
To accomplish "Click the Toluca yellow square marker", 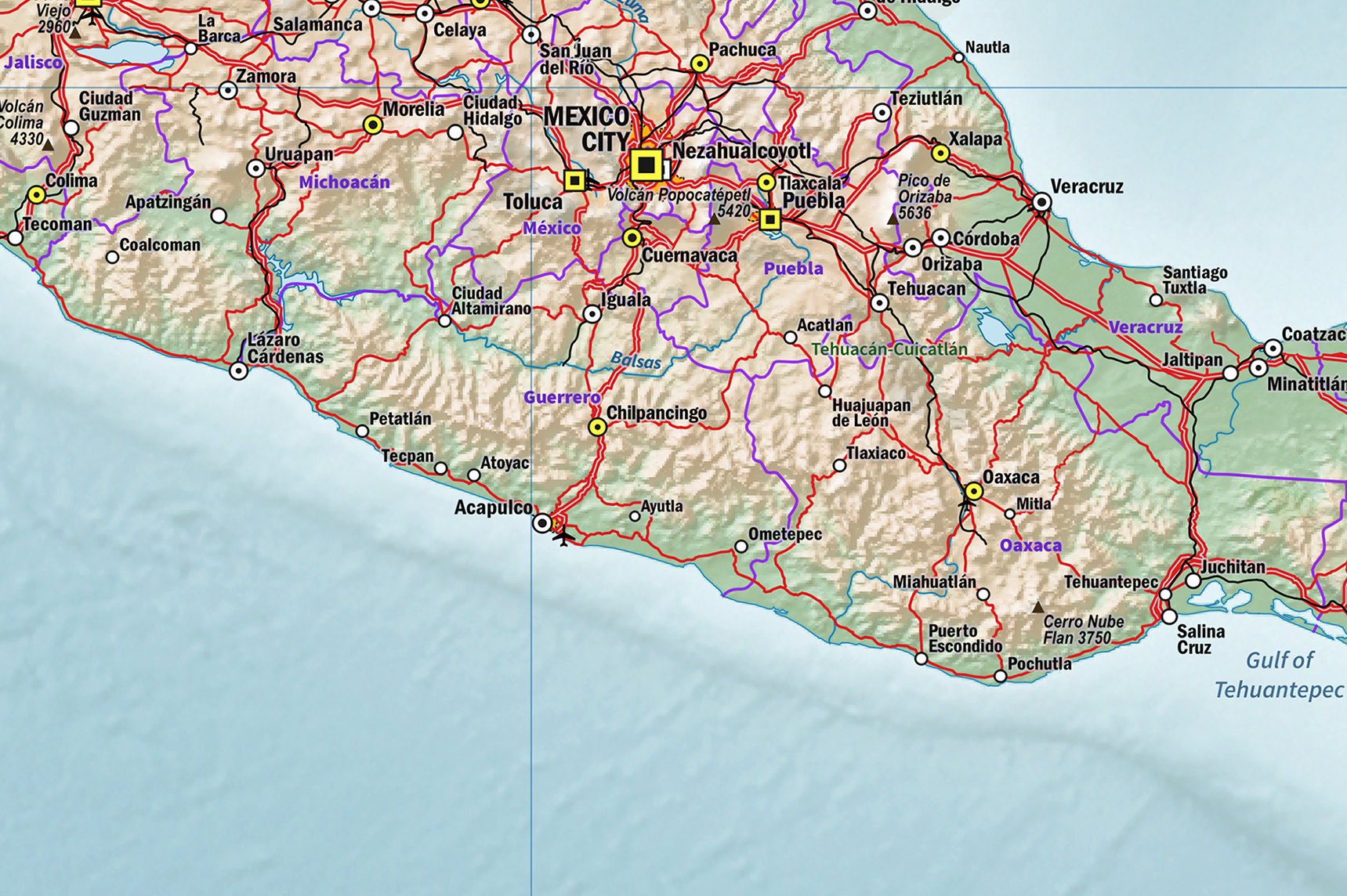I will 574,181.
